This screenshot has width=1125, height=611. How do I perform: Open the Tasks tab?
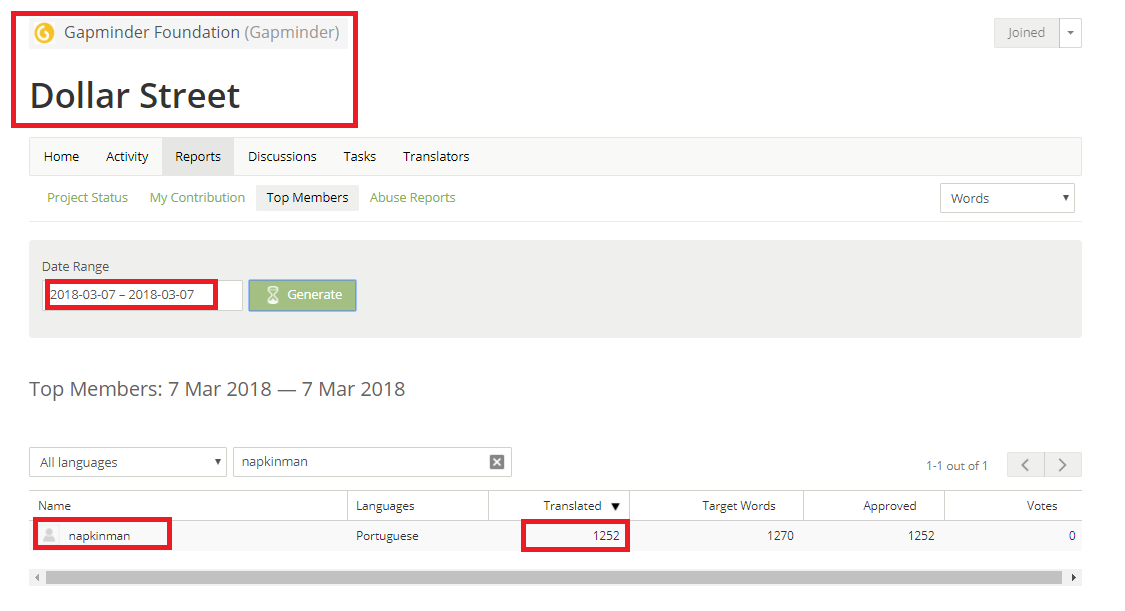[x=359, y=156]
